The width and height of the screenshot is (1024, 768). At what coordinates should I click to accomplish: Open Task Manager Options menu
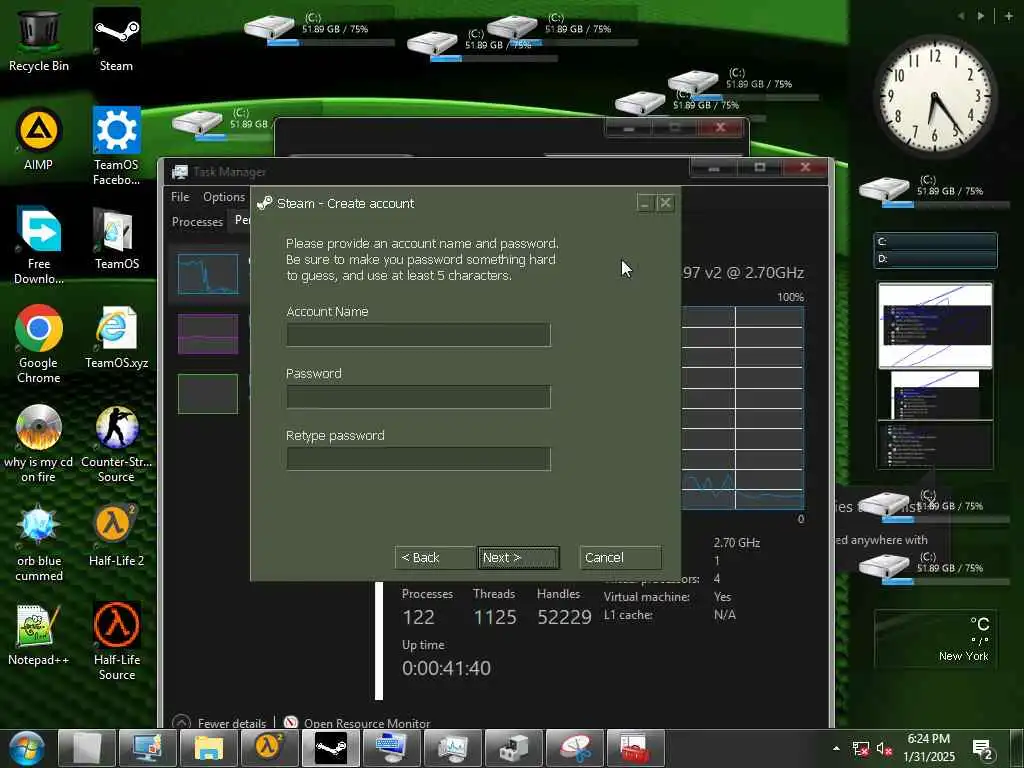pyautogui.click(x=223, y=197)
